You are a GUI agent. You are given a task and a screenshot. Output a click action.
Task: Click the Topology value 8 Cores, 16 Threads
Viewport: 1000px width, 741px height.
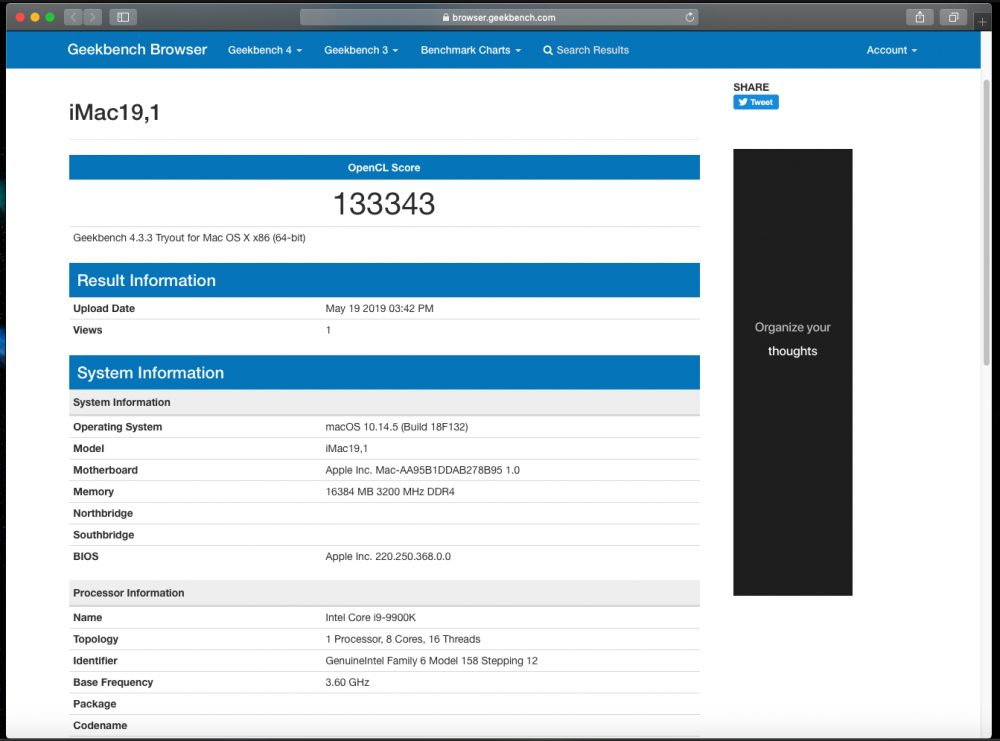402,640
